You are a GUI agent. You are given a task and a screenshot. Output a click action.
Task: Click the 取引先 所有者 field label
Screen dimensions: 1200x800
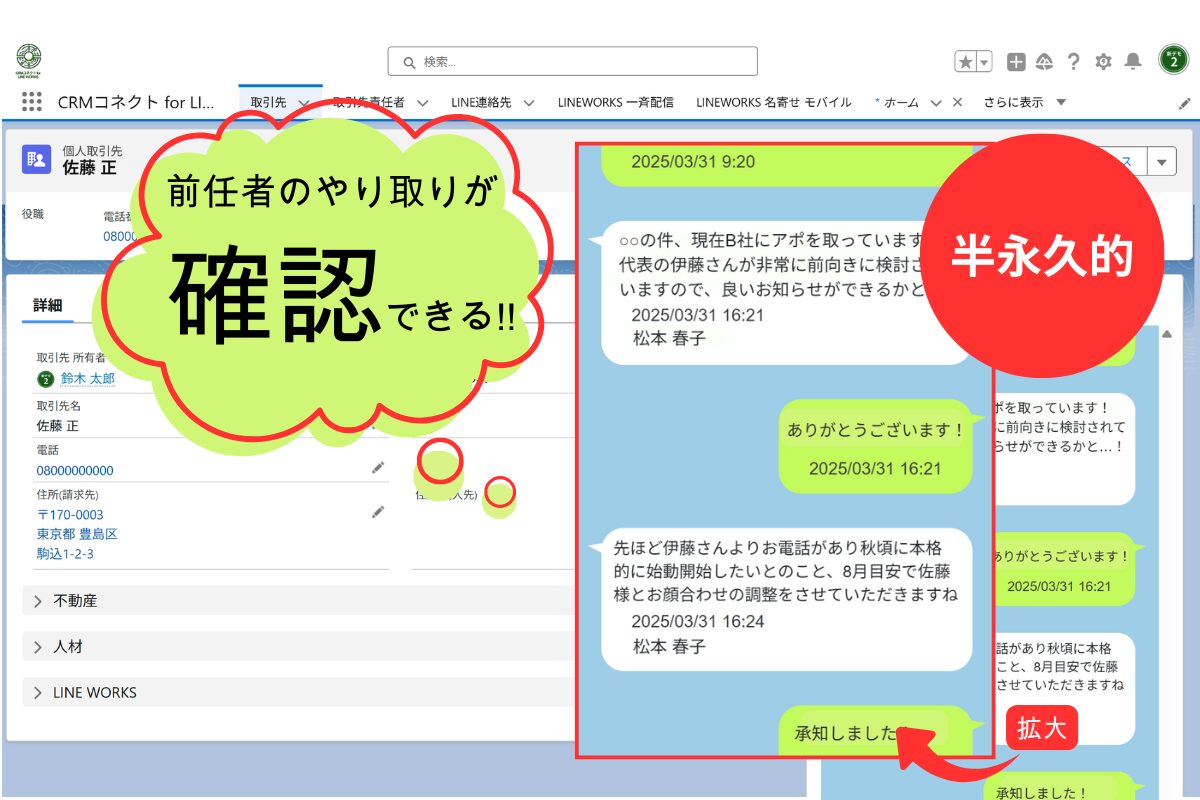pyautogui.click(x=71, y=357)
